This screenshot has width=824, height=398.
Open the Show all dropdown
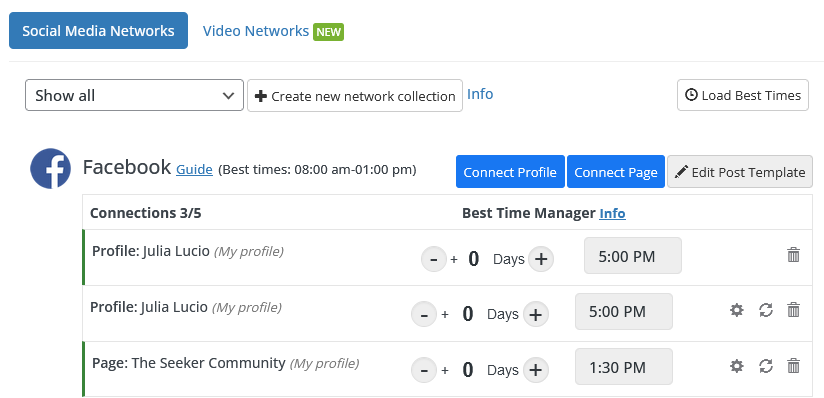coord(135,95)
